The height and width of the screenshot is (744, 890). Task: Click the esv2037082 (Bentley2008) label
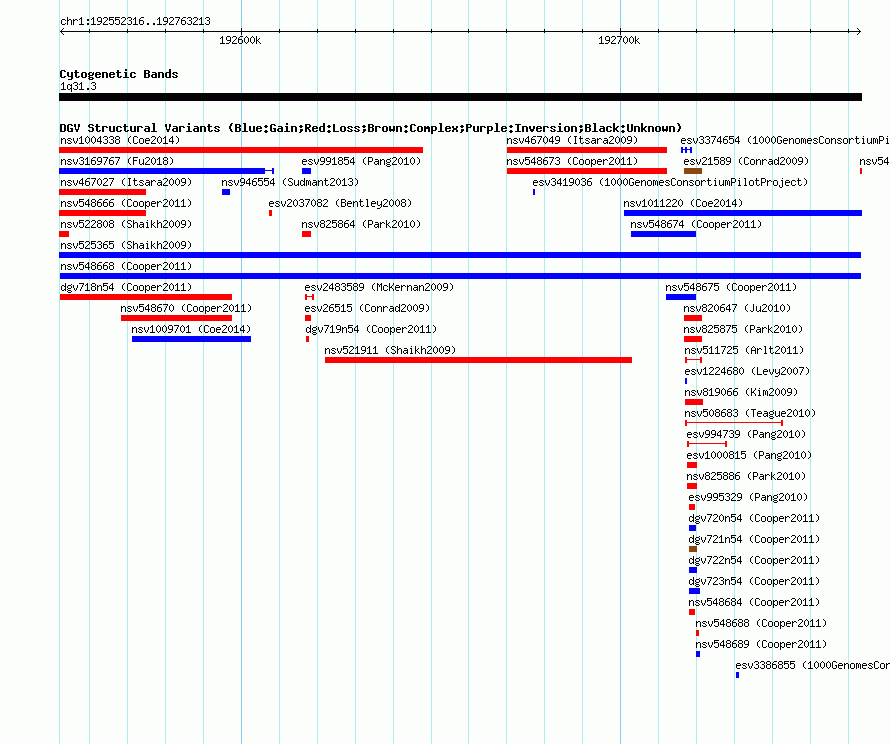pyautogui.click(x=340, y=203)
